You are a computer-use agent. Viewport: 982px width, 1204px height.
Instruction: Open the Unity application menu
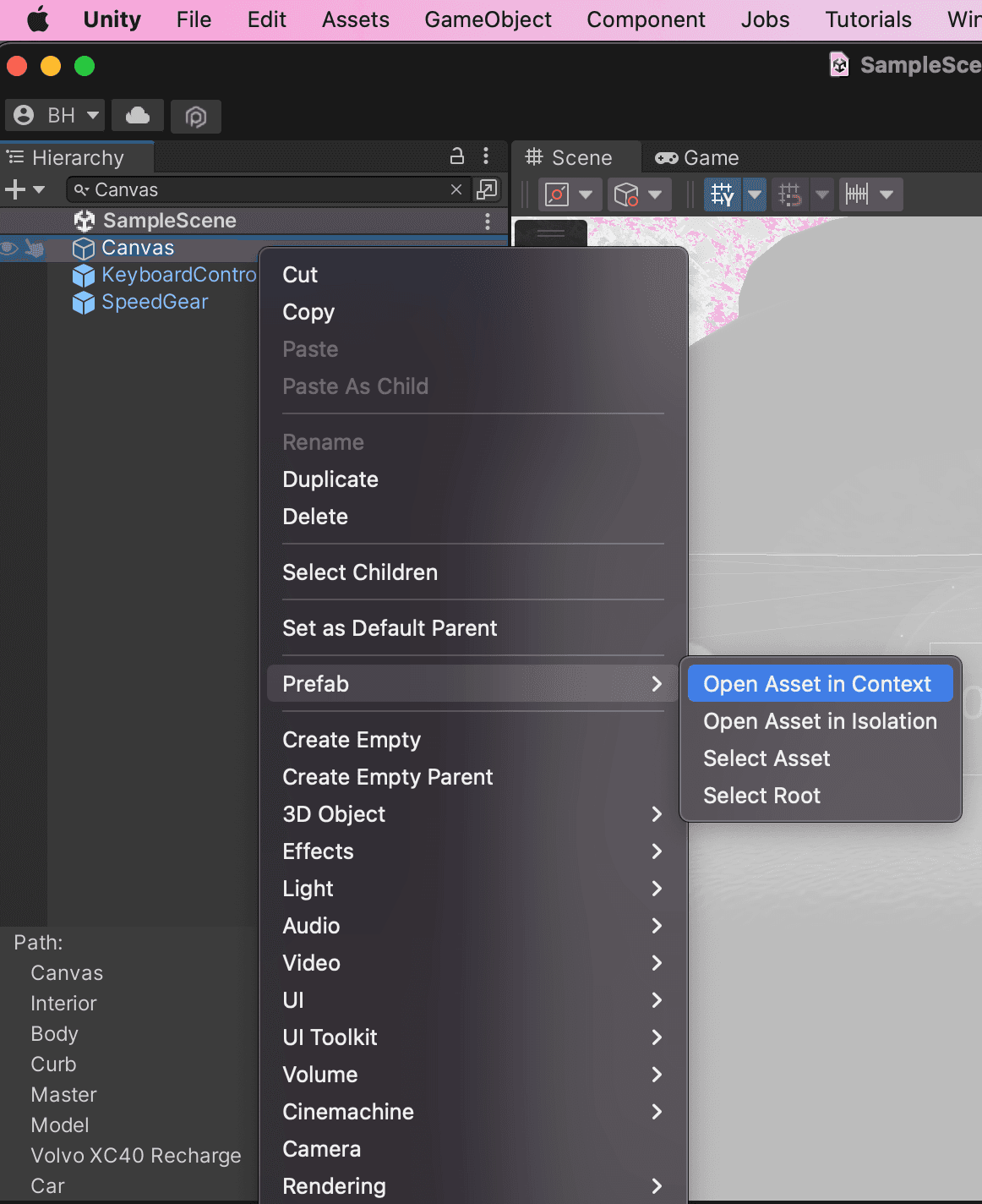tap(112, 19)
